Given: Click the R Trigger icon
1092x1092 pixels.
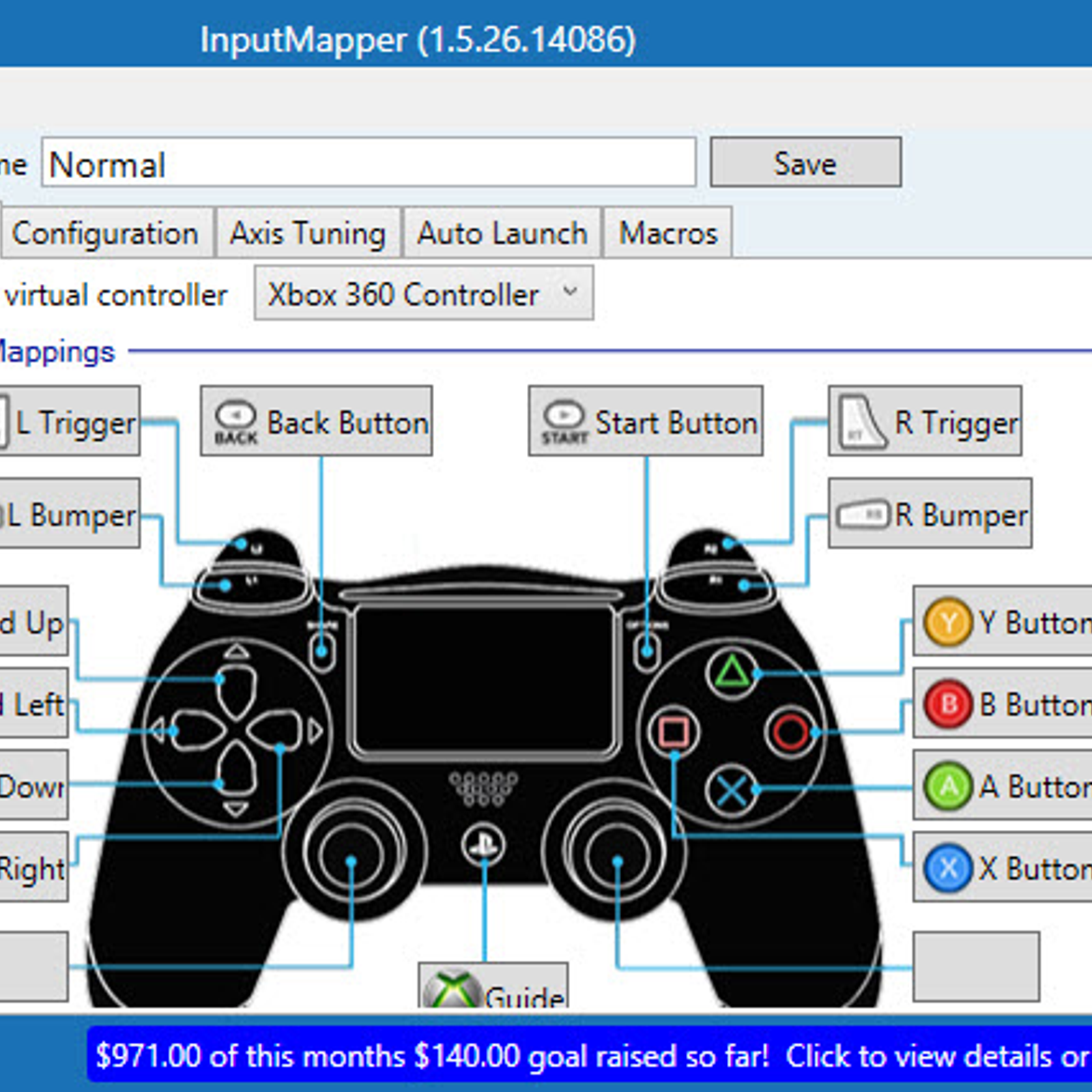Looking at the screenshot, I should click(x=862, y=421).
